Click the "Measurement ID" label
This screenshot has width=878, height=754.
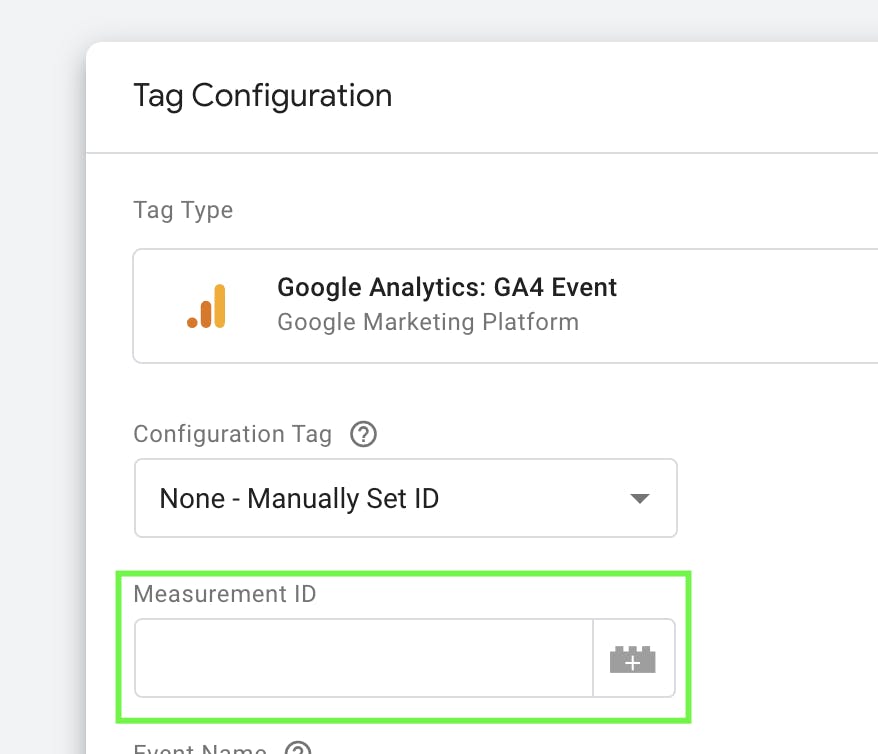224,594
